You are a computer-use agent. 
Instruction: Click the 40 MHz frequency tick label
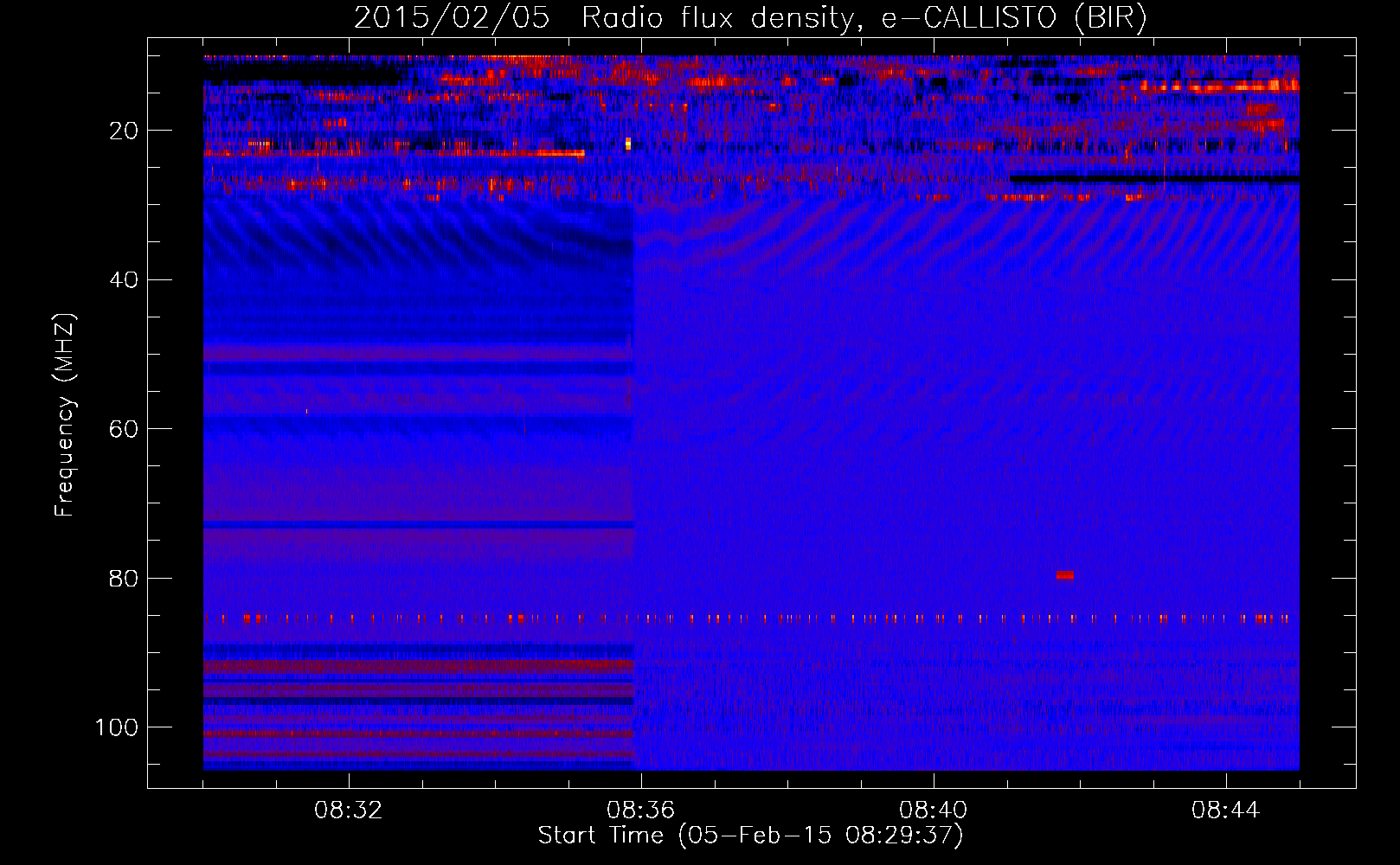tap(124, 280)
